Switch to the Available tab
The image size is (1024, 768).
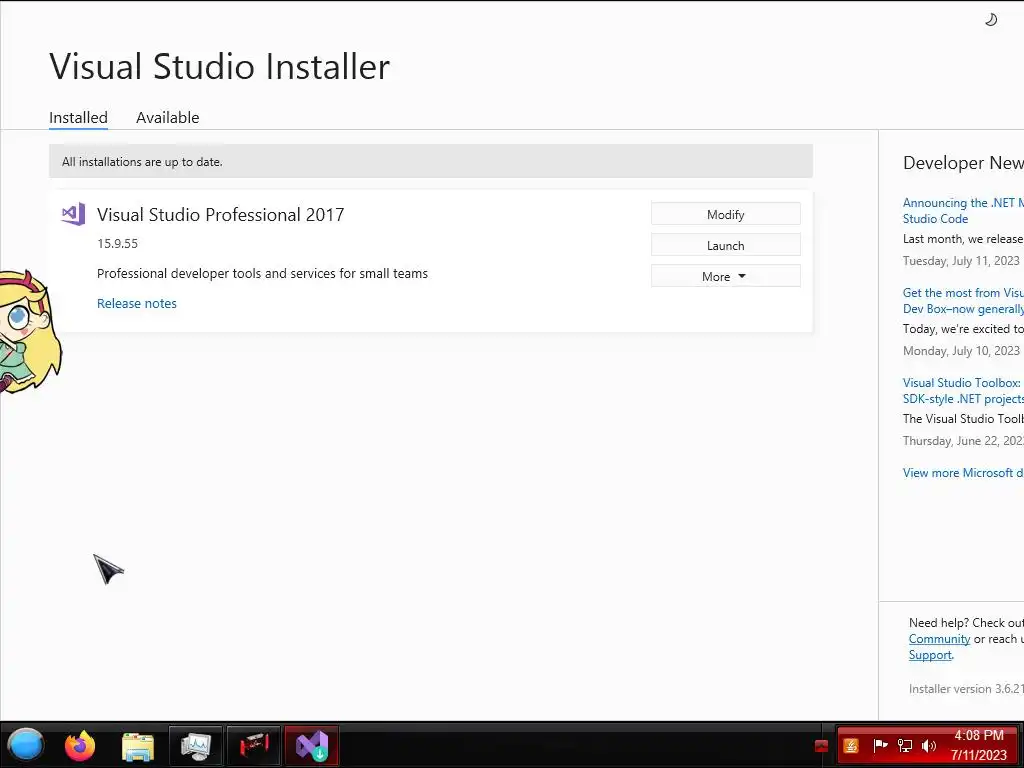pos(168,118)
